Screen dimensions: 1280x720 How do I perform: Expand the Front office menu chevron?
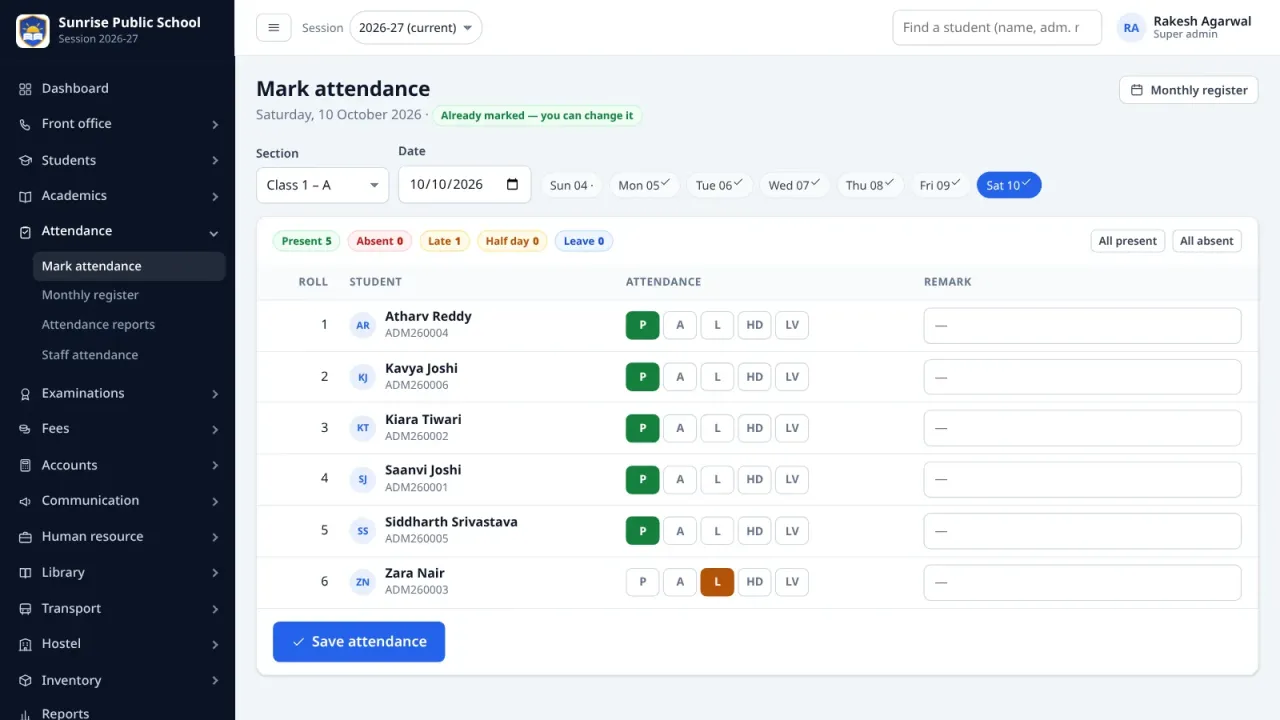215,124
